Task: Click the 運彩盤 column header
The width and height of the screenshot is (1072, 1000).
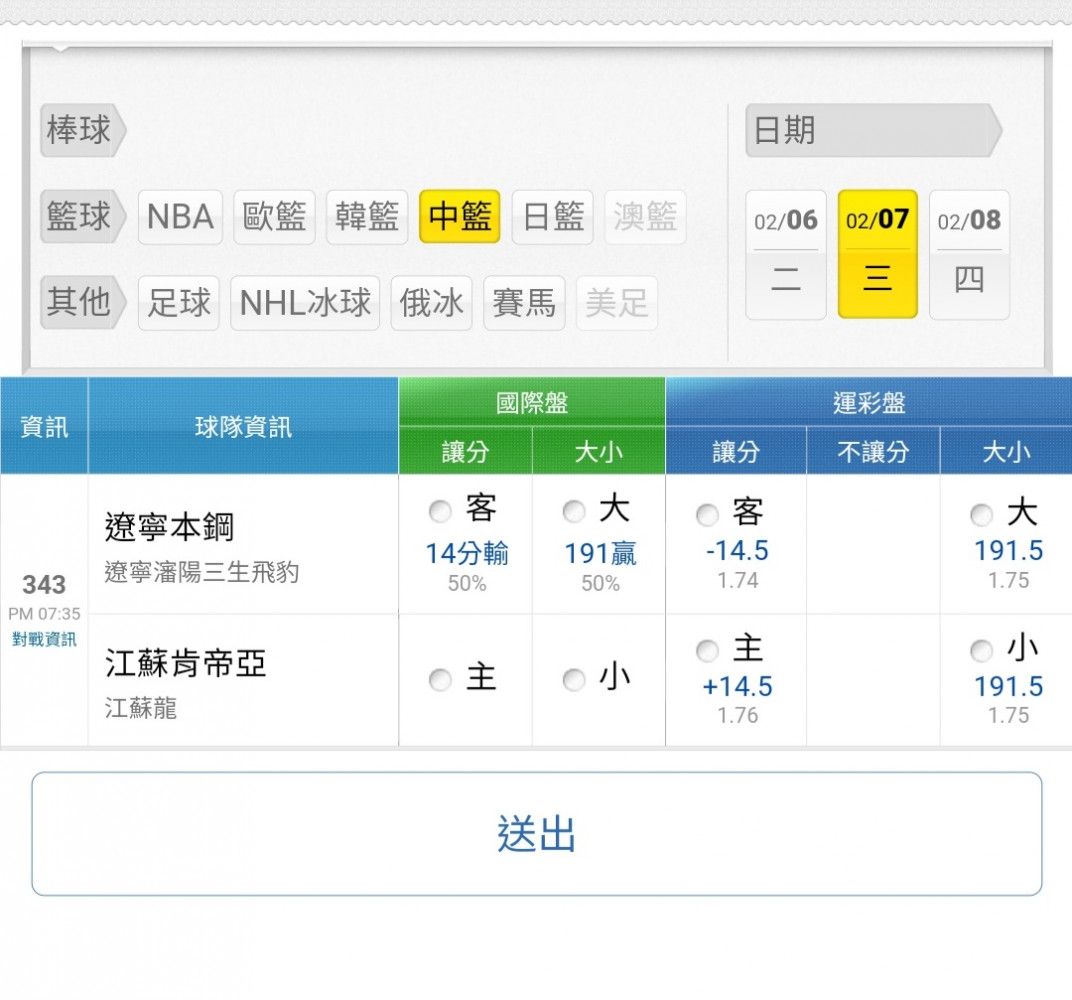Action: [869, 402]
